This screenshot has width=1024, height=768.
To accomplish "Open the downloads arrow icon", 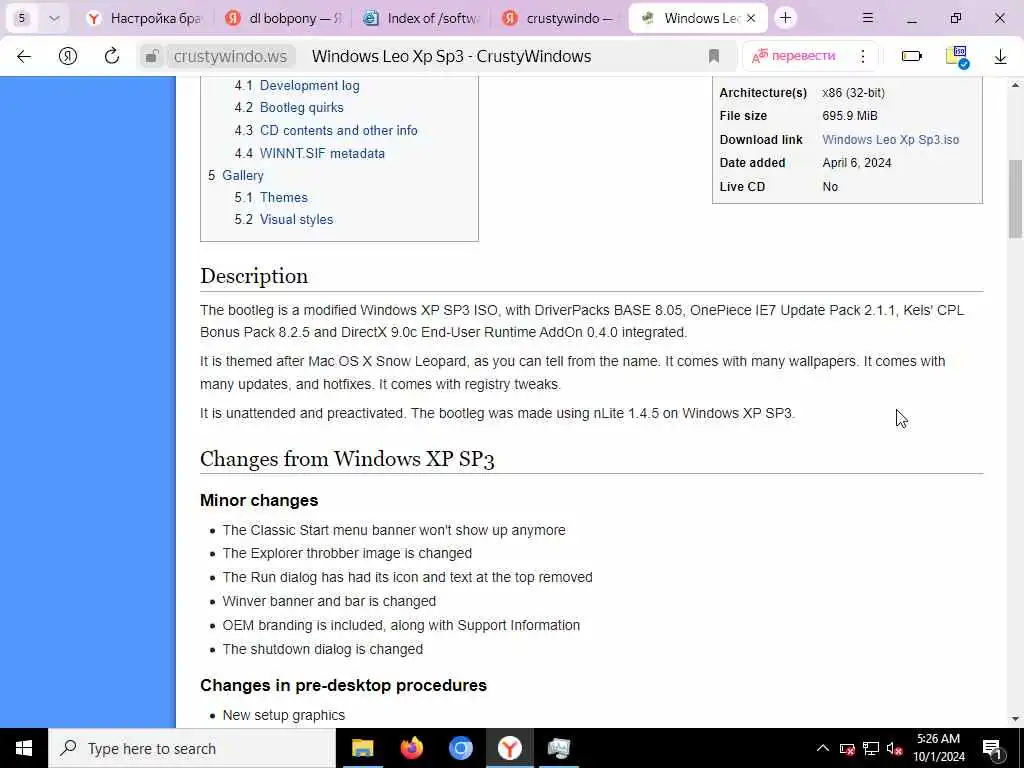I will (1000, 57).
